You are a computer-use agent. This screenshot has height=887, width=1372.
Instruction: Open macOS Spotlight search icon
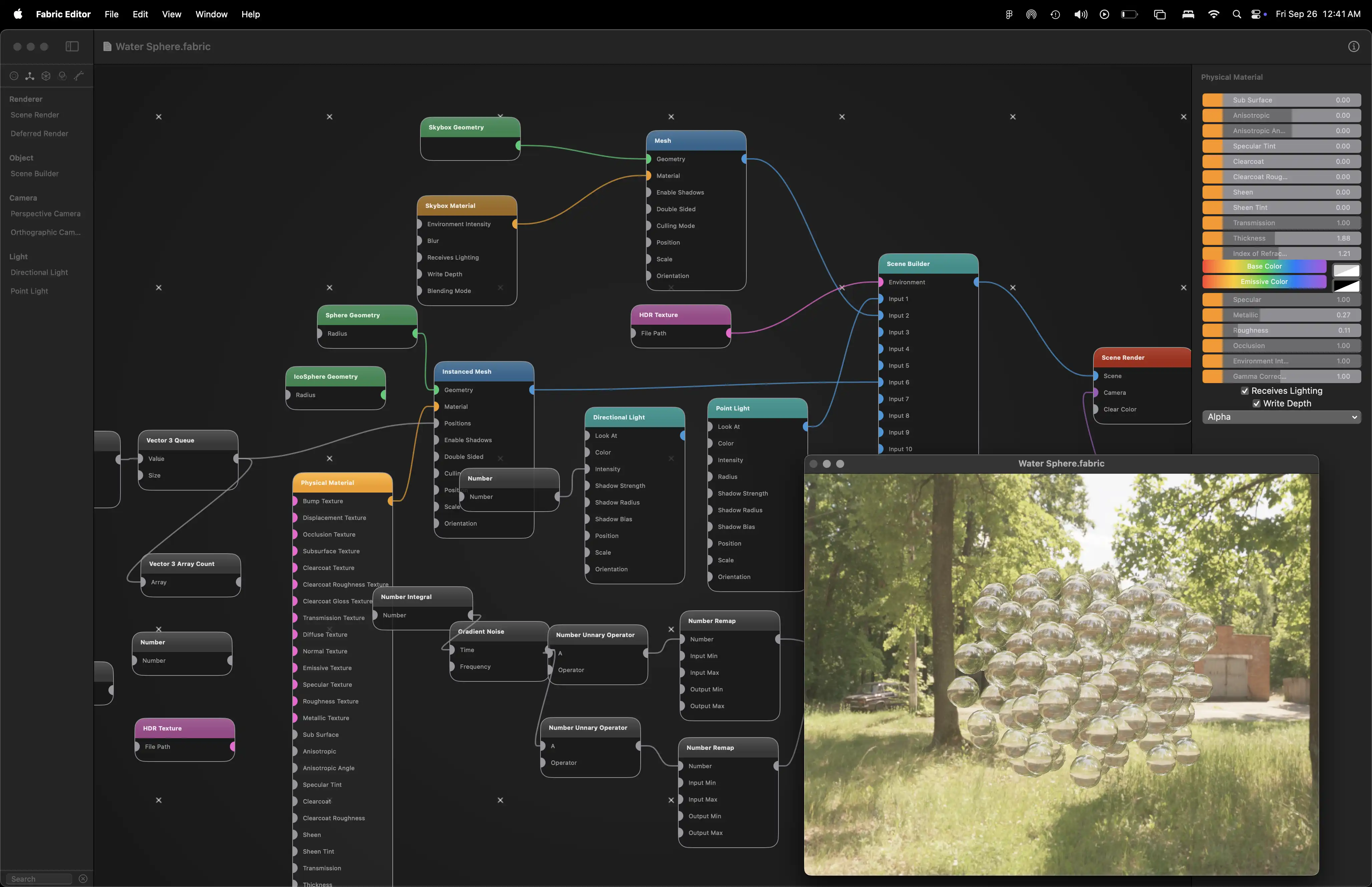coord(1236,14)
